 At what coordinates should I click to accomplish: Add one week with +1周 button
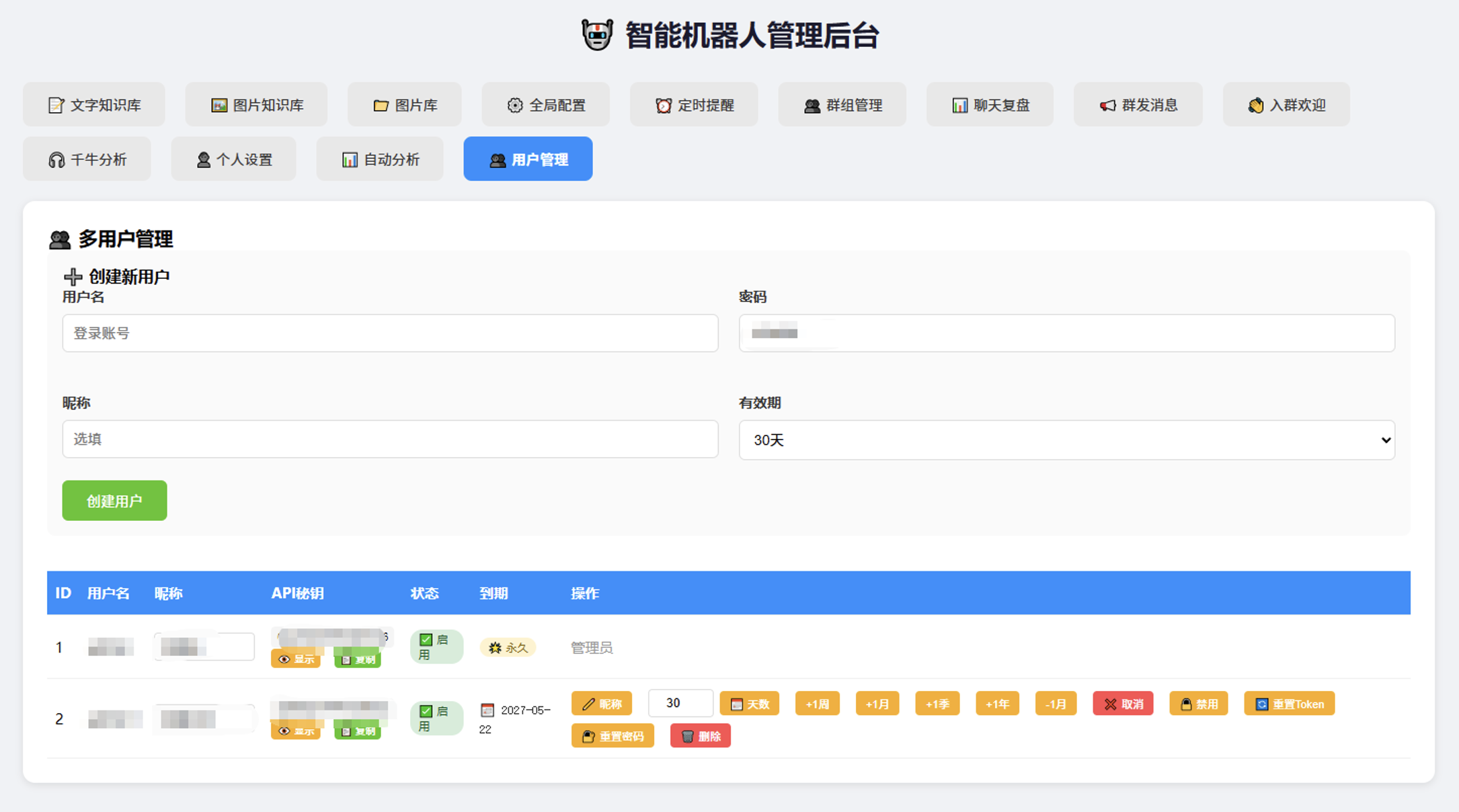(x=818, y=704)
